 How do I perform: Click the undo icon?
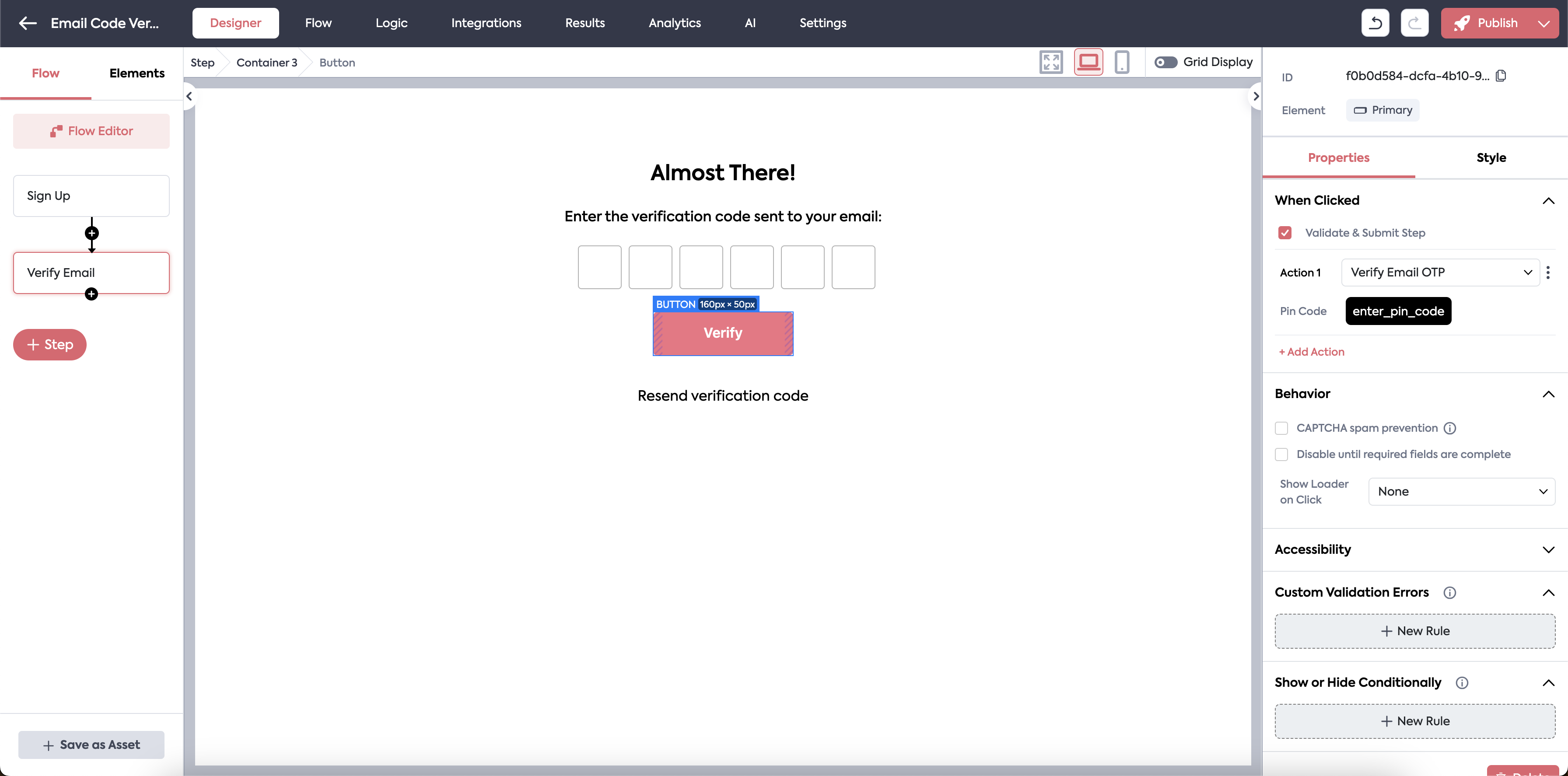1375,23
